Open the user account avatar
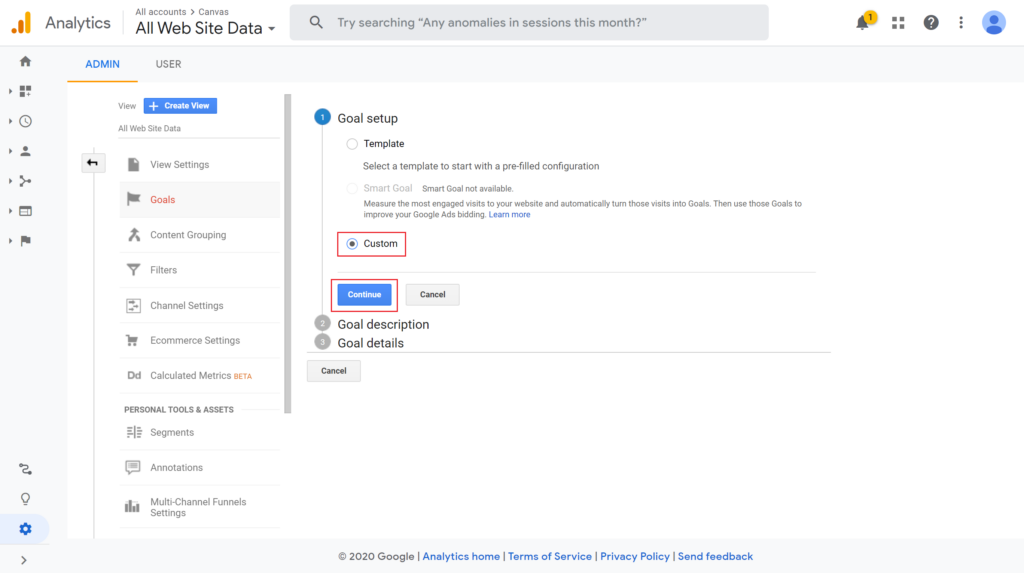1024x573 pixels. [x=993, y=23]
